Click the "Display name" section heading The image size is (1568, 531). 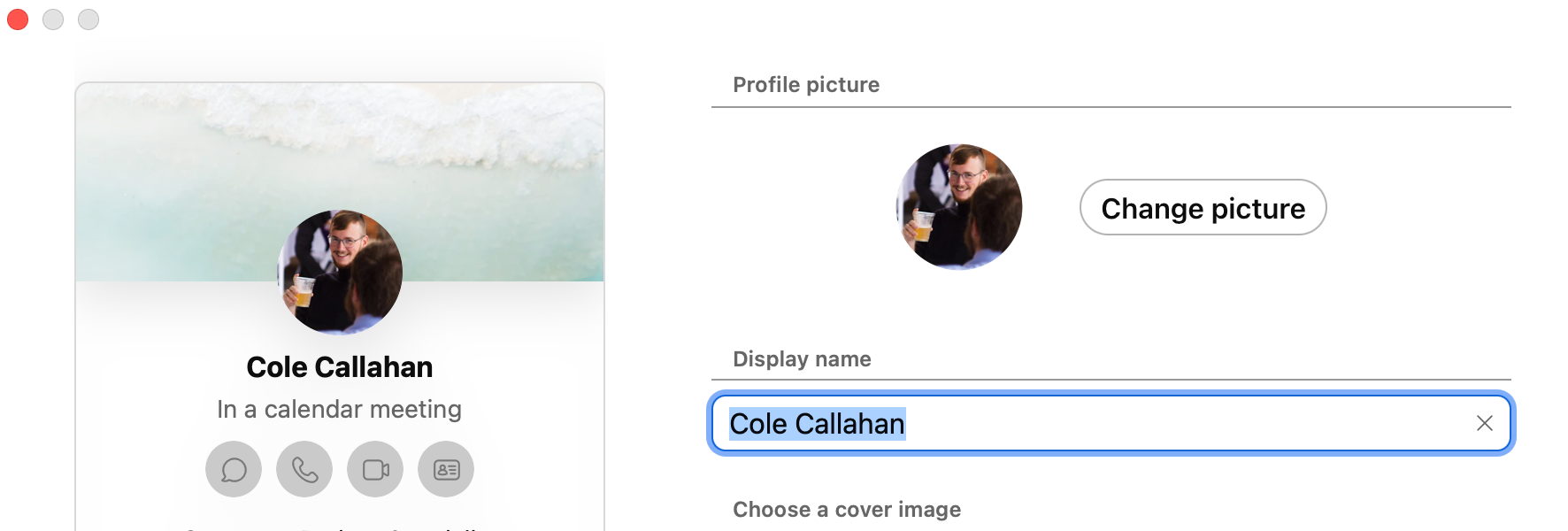pos(802,359)
